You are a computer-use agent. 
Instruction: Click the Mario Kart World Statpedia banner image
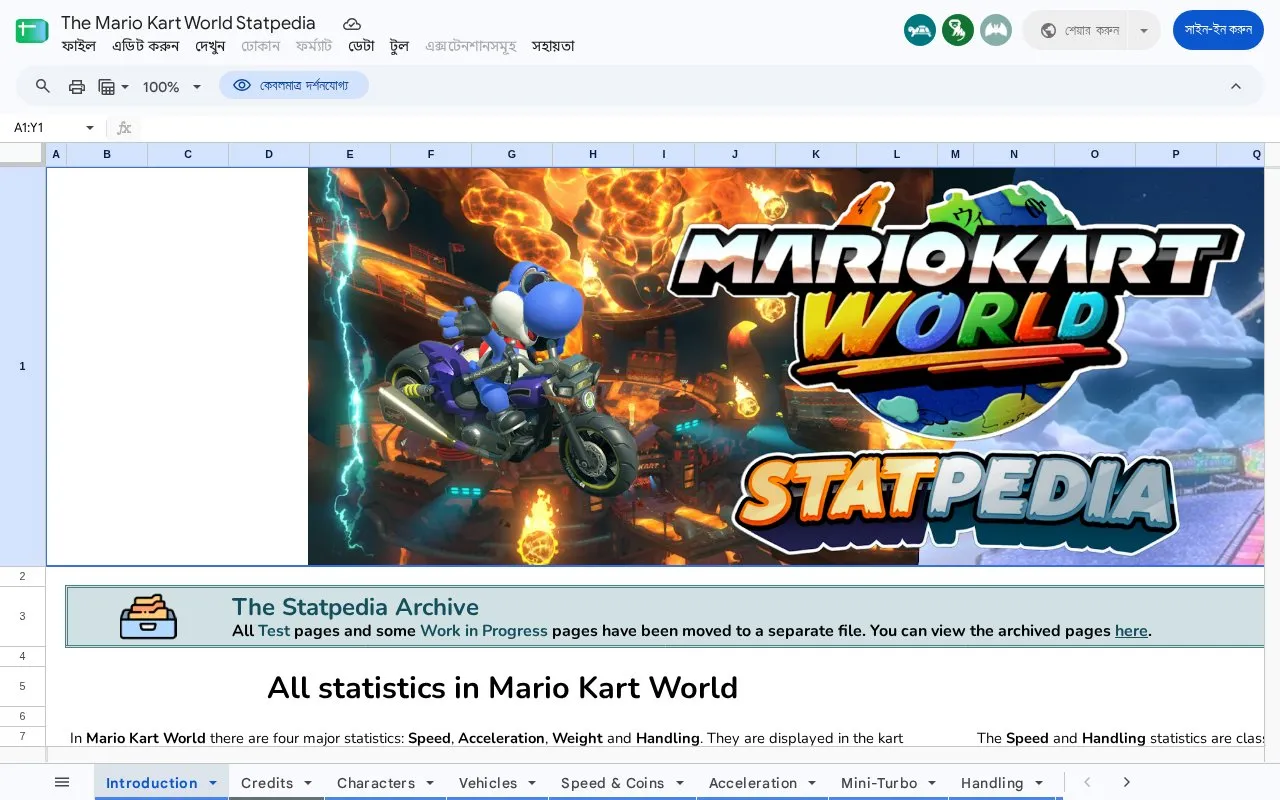[x=786, y=366]
